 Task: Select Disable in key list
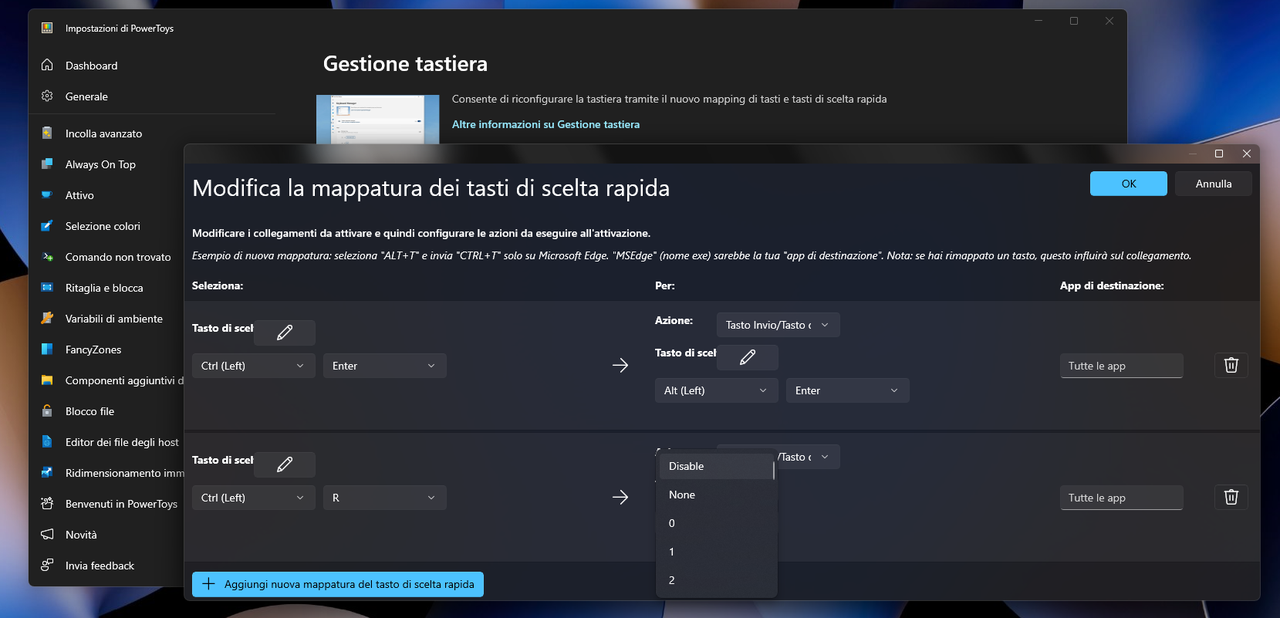pyautogui.click(x=716, y=466)
